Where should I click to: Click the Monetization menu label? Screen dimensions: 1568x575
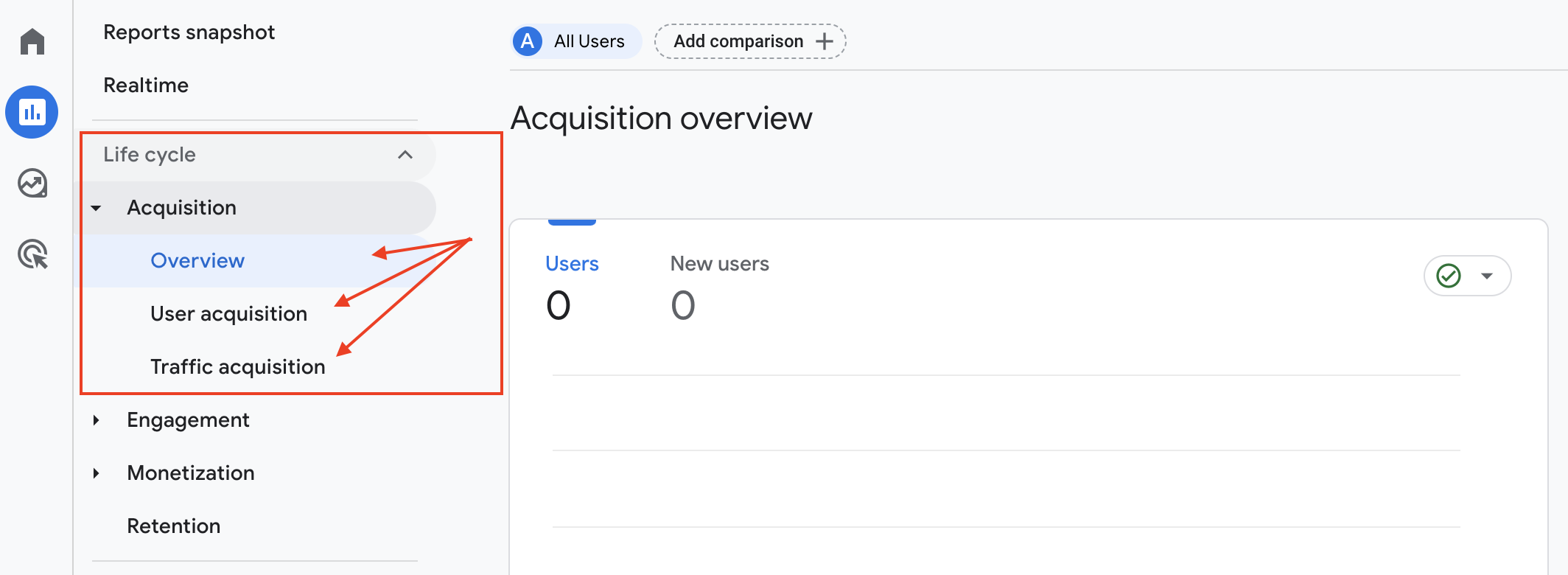[x=191, y=473]
